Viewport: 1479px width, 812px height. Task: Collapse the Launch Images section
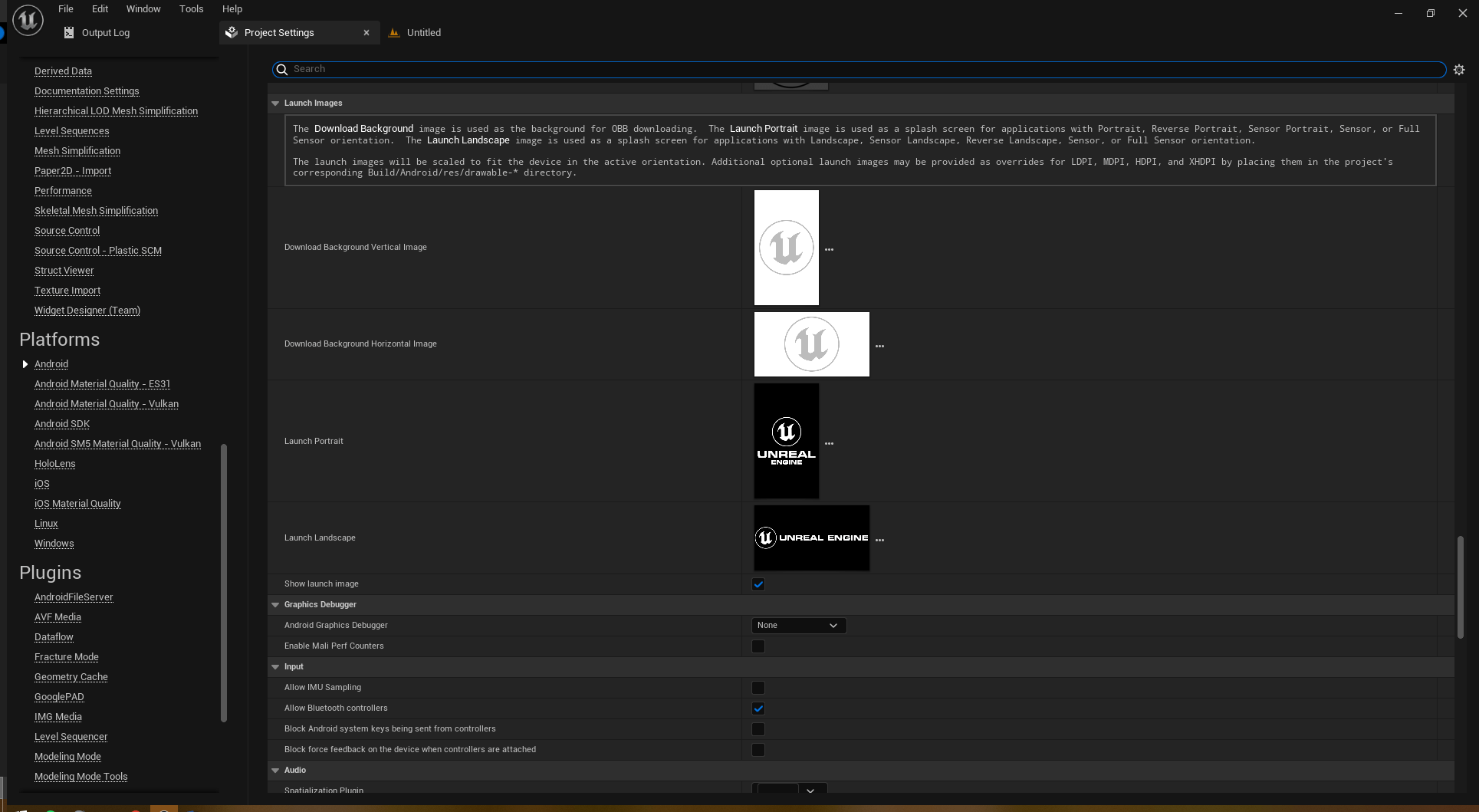click(275, 103)
